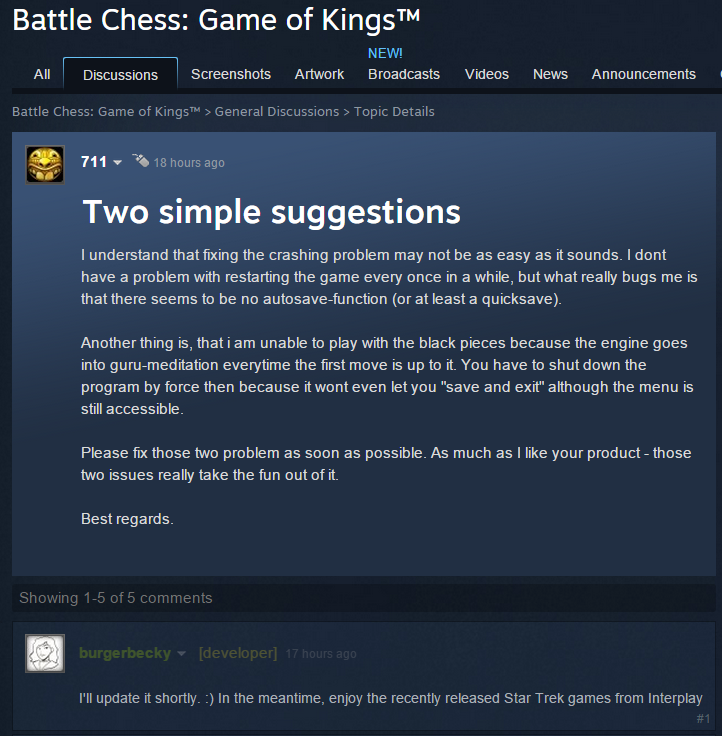
Task: Click the Battle Chess breadcrumb link
Action: click(x=106, y=112)
